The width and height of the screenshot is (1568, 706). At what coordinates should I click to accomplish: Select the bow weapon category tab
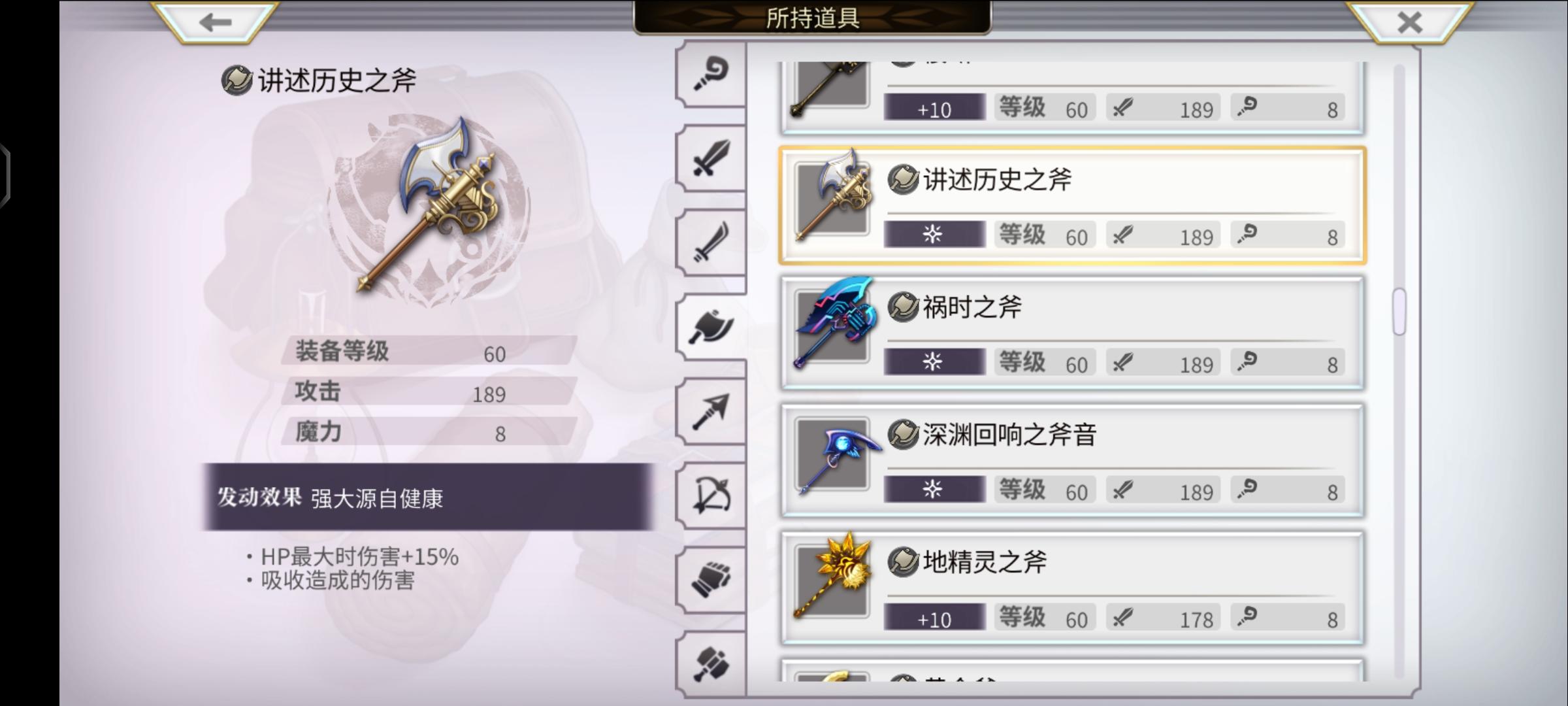pyautogui.click(x=711, y=496)
